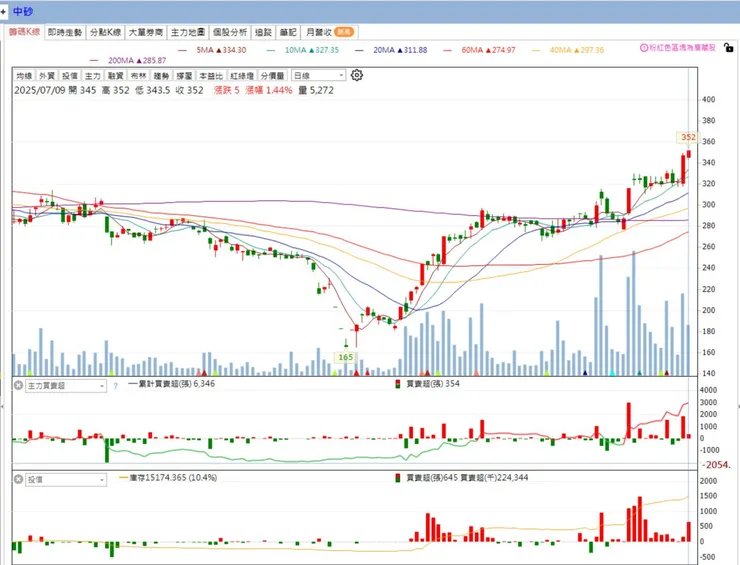Click the pink info circle icon

click(644, 48)
